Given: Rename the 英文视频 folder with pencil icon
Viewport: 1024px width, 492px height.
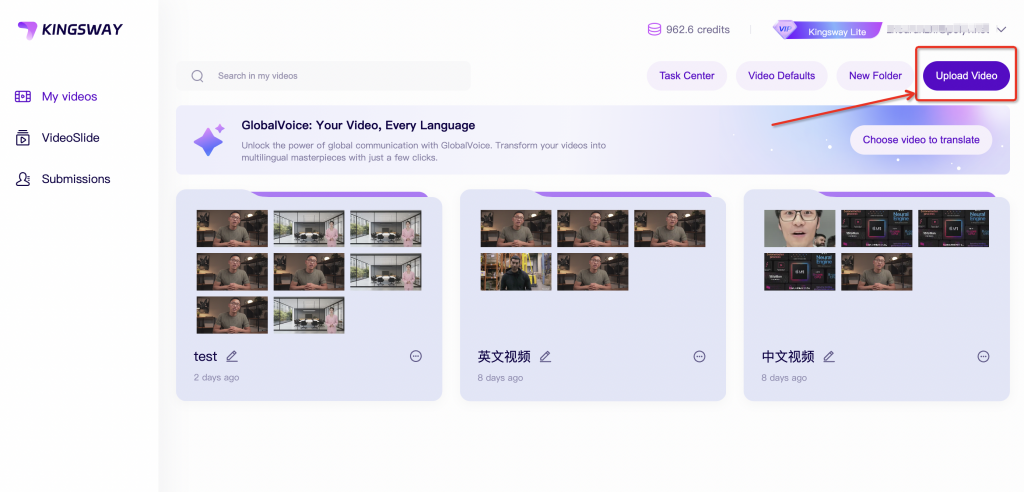Looking at the screenshot, I should [545, 357].
